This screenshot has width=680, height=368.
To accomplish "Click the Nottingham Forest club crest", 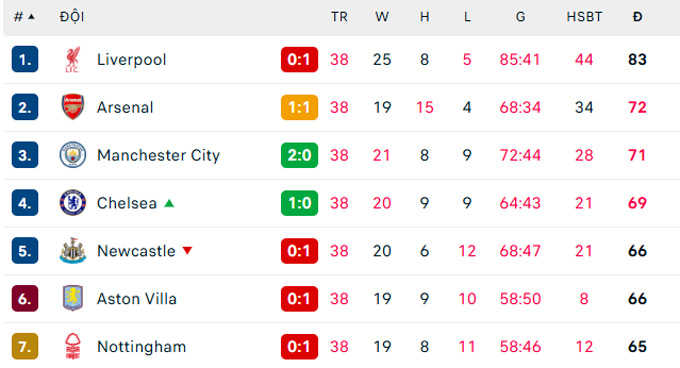I will click(x=72, y=346).
